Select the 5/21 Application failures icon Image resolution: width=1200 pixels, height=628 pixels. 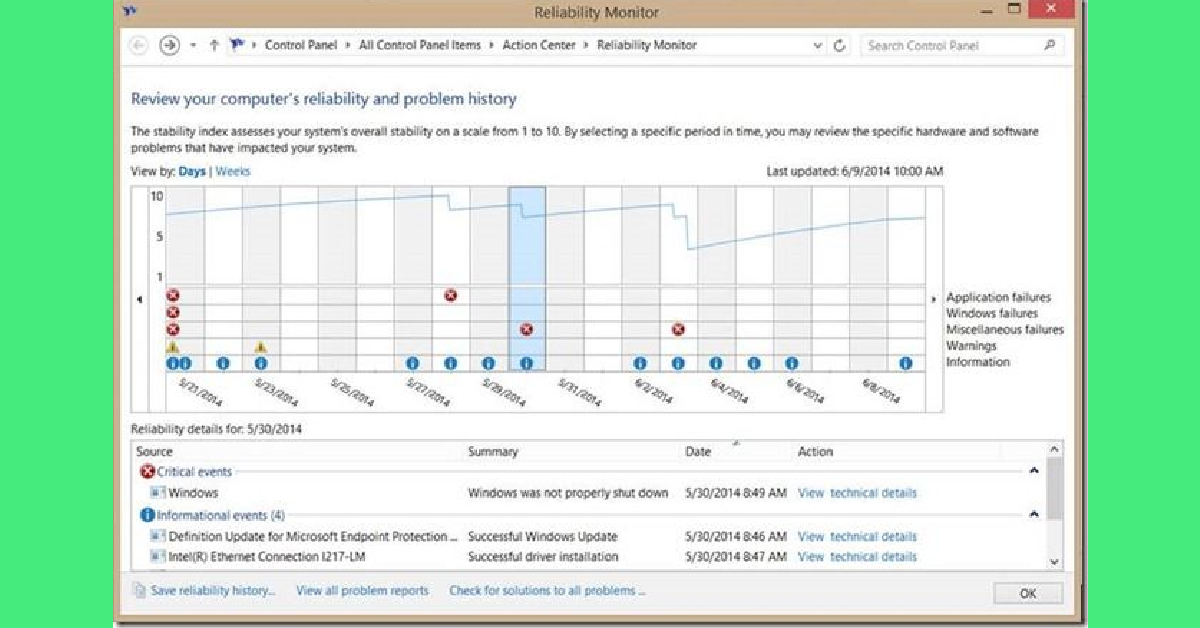click(x=173, y=296)
